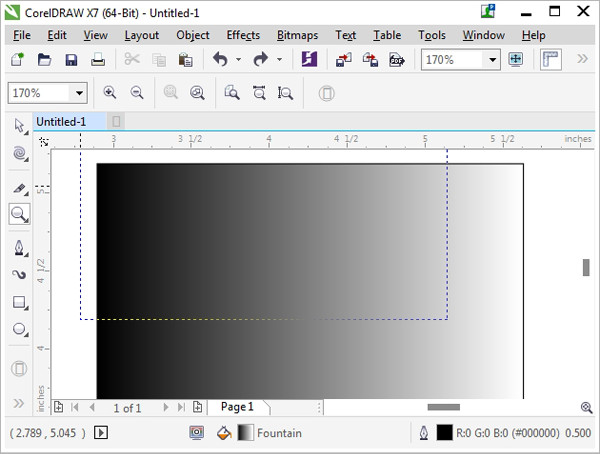
Task: Click the Zoom to selected icon
Action: tap(171, 93)
